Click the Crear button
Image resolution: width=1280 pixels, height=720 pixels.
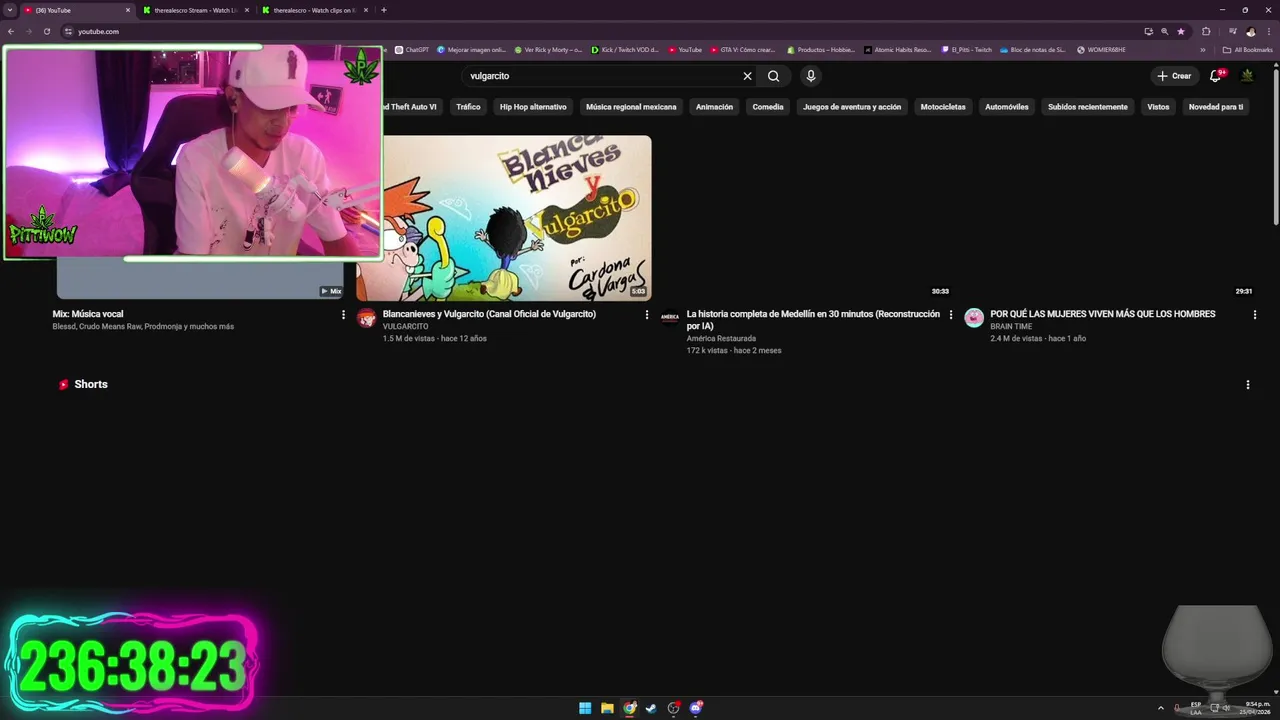[x=1174, y=76]
